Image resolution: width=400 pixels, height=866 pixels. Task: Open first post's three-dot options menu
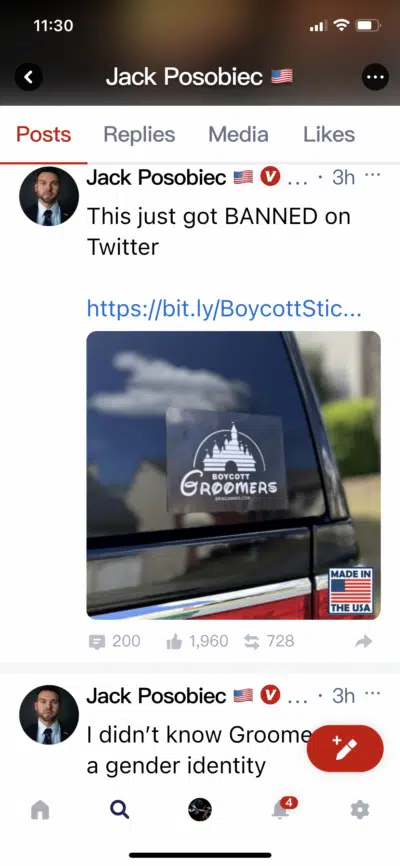point(373,176)
